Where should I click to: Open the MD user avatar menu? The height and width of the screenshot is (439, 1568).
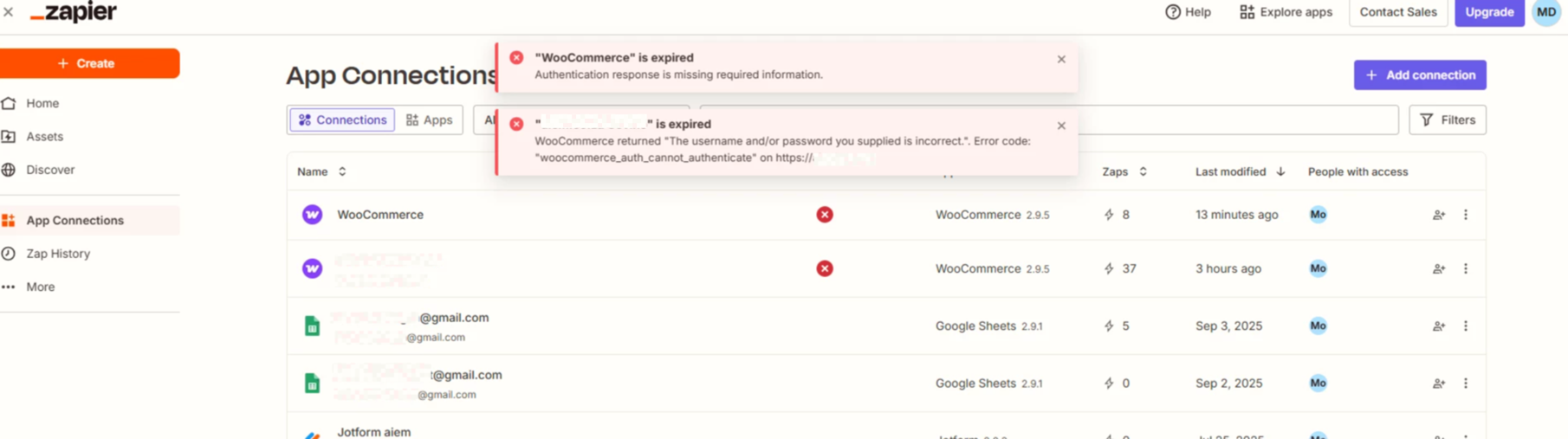click(x=1545, y=12)
